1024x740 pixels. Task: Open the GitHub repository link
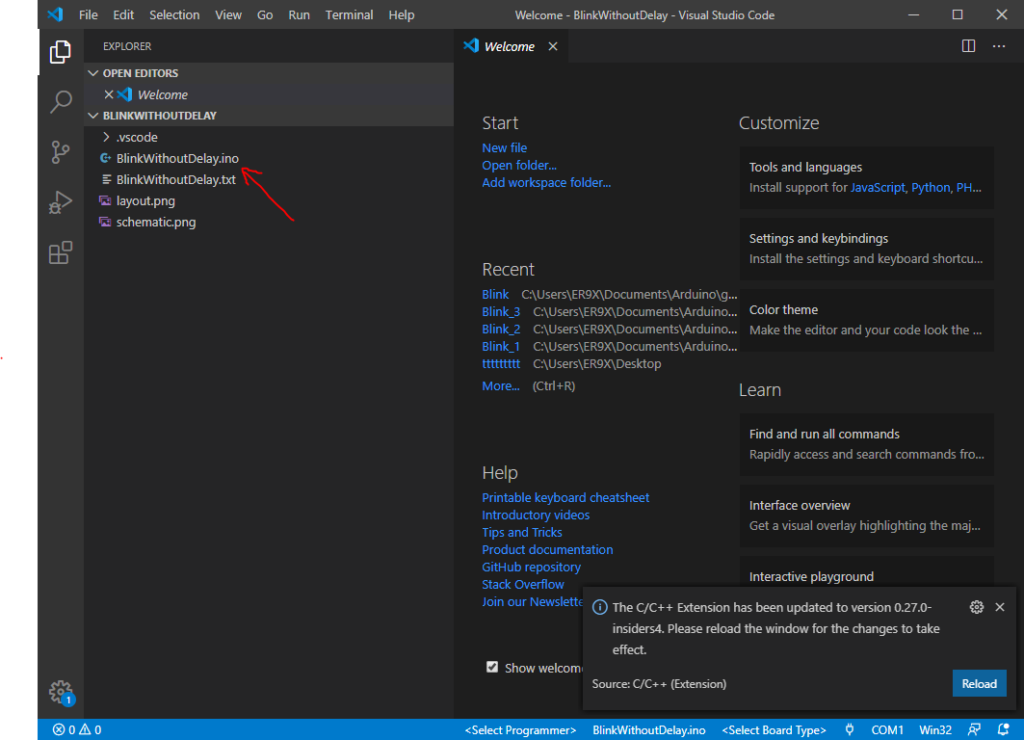click(531, 567)
